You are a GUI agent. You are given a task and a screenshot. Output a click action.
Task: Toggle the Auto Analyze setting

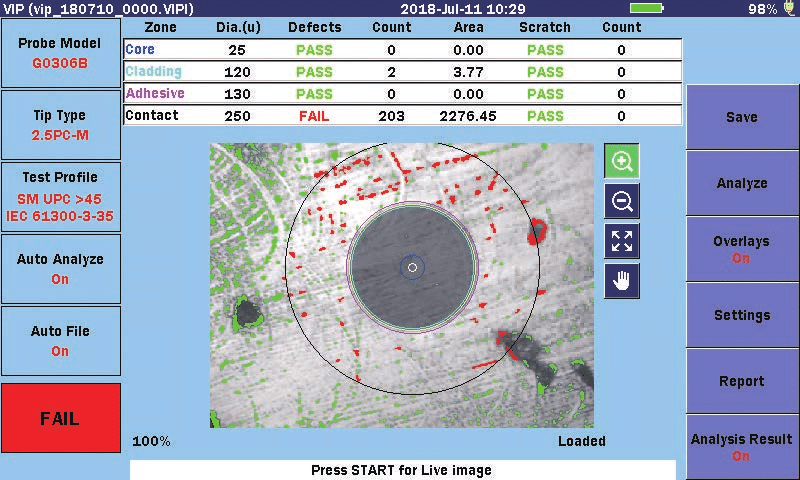point(61,269)
